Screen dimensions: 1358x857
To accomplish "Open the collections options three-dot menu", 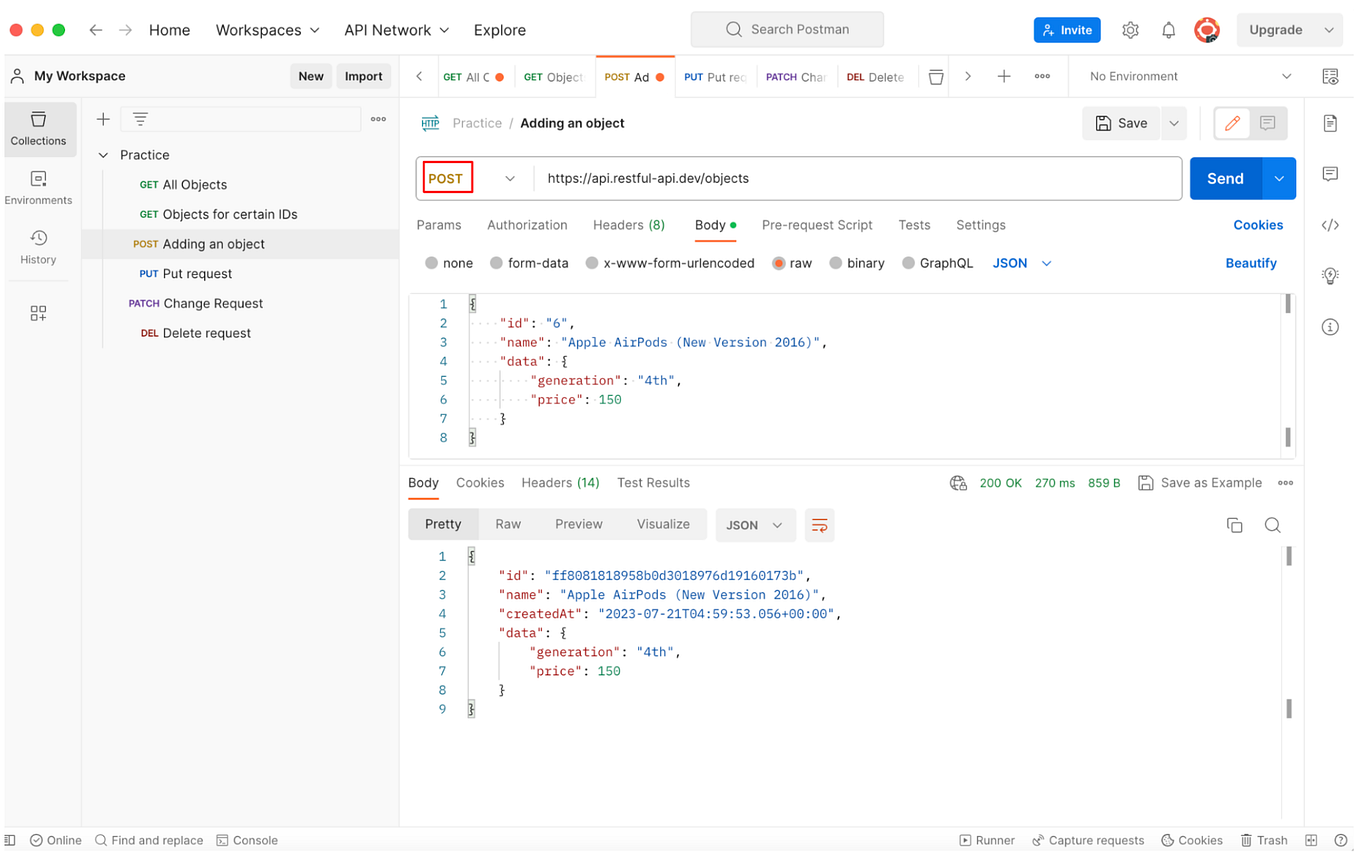I will (378, 119).
